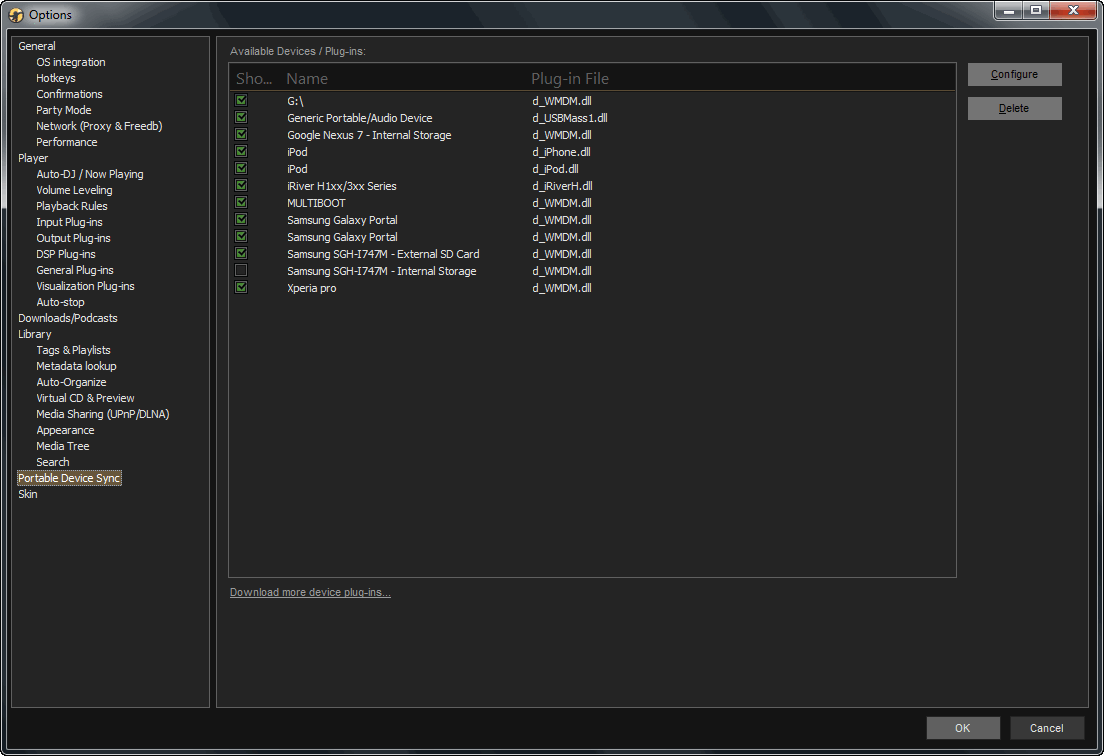Sort devices by the Name column header
The height and width of the screenshot is (756, 1104).
point(307,79)
